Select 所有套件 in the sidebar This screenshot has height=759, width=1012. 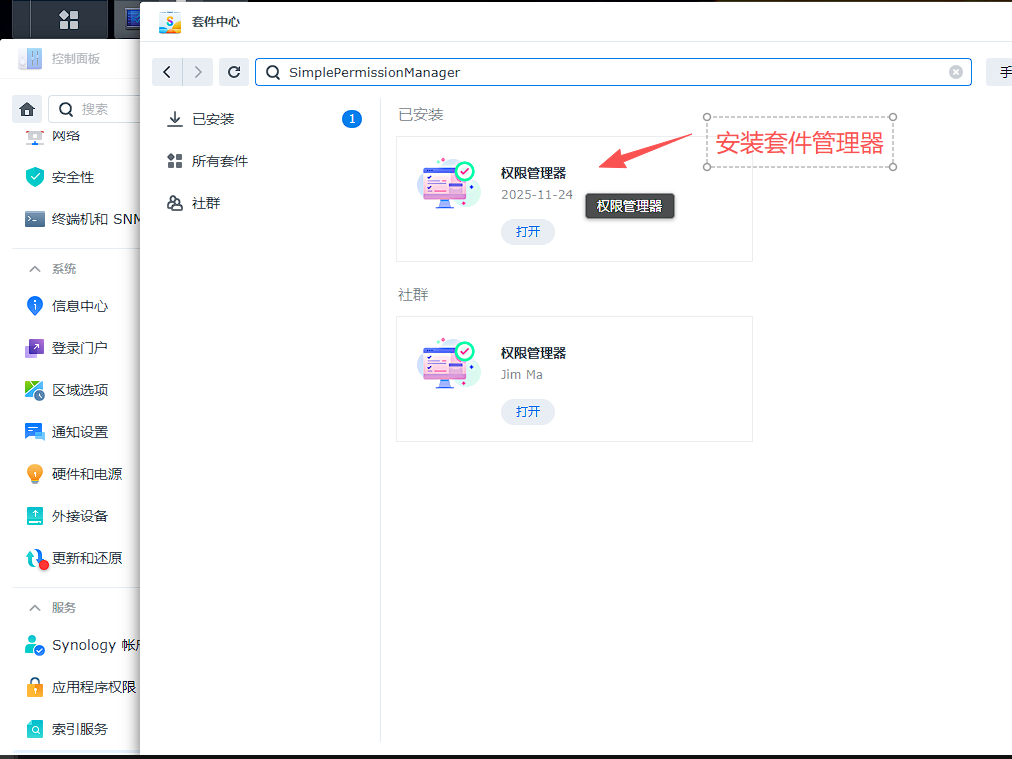tap(219, 161)
